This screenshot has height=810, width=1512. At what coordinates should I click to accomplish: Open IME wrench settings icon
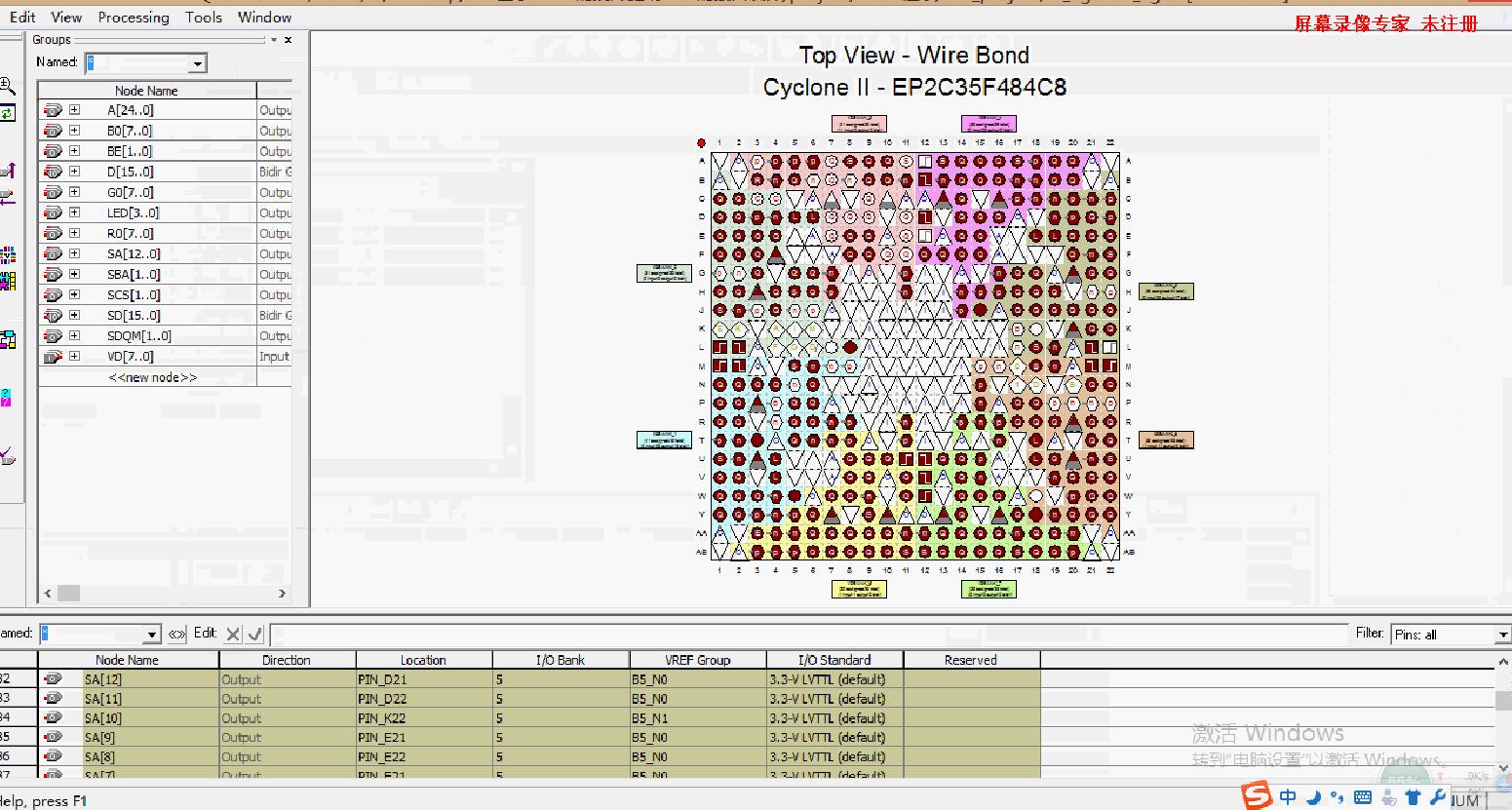coord(1437,798)
